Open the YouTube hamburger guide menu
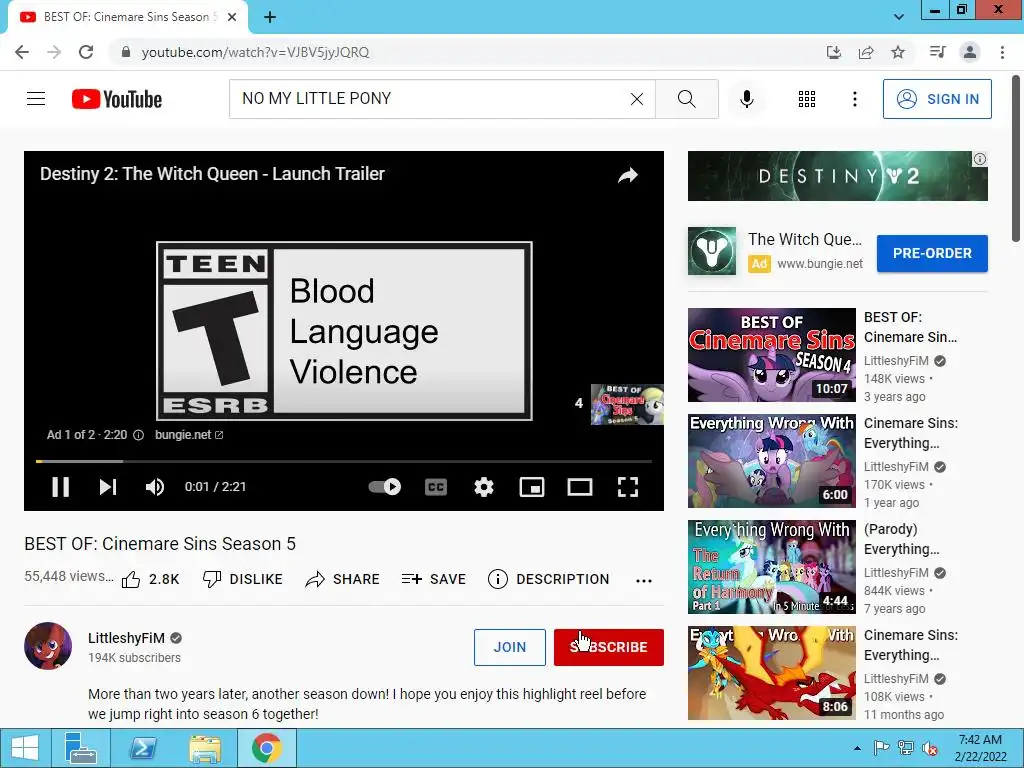This screenshot has height=768, width=1024. [36, 99]
